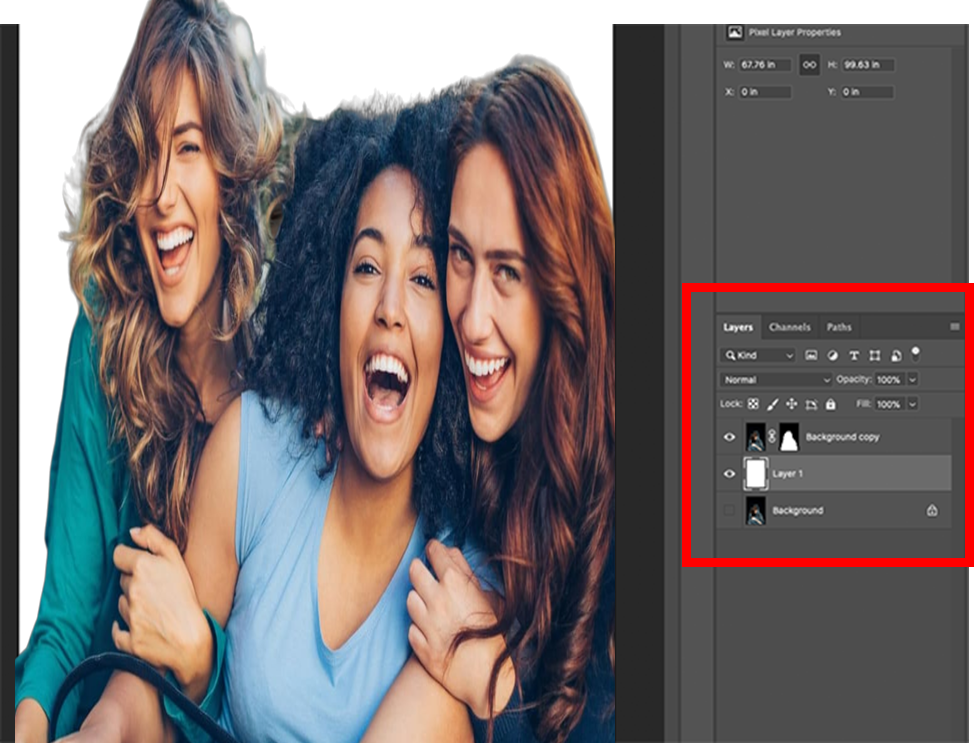Lock all layer attributes
Screen dimensions: 974x743
tap(831, 404)
